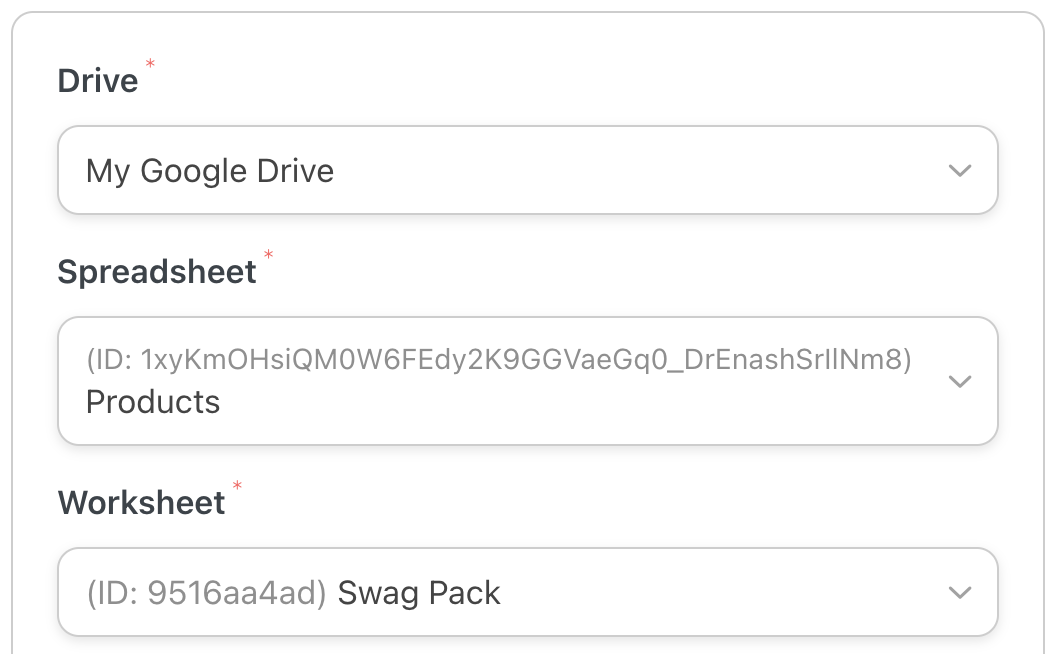Click the required asterisk next to Worksheet
The image size is (1056, 654).
[237, 487]
